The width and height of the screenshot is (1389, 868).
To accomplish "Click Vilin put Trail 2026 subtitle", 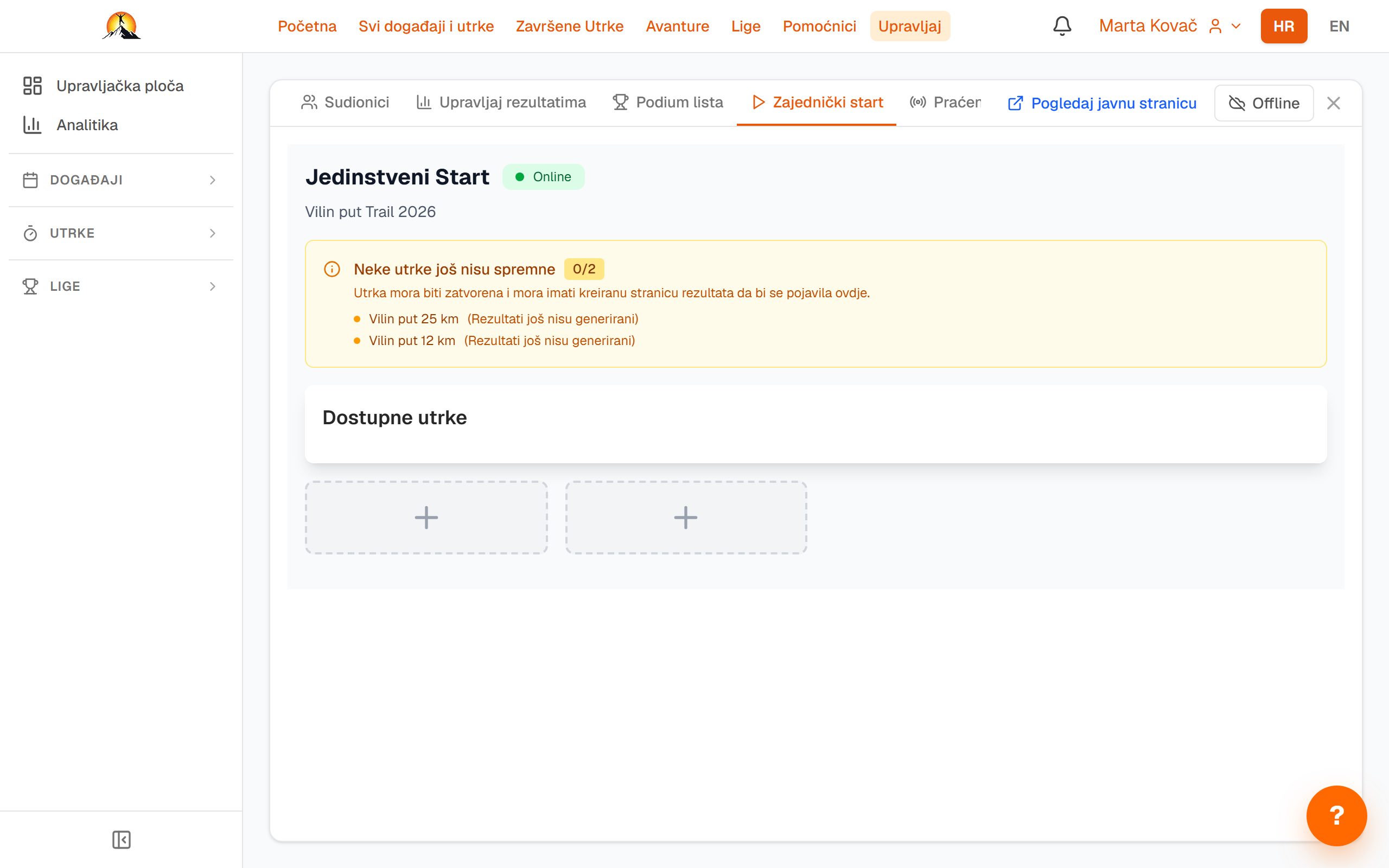I will pyautogui.click(x=370, y=212).
